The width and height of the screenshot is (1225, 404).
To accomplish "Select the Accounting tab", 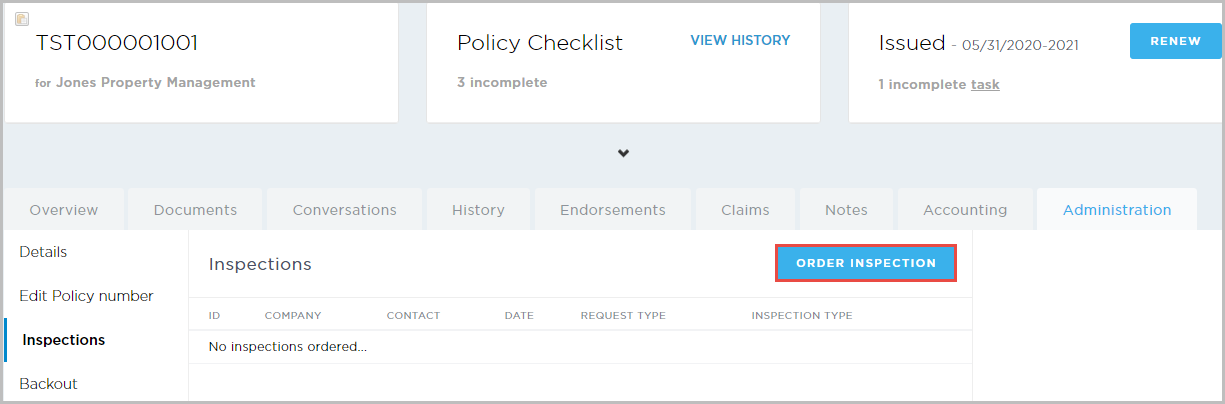I will (x=965, y=210).
